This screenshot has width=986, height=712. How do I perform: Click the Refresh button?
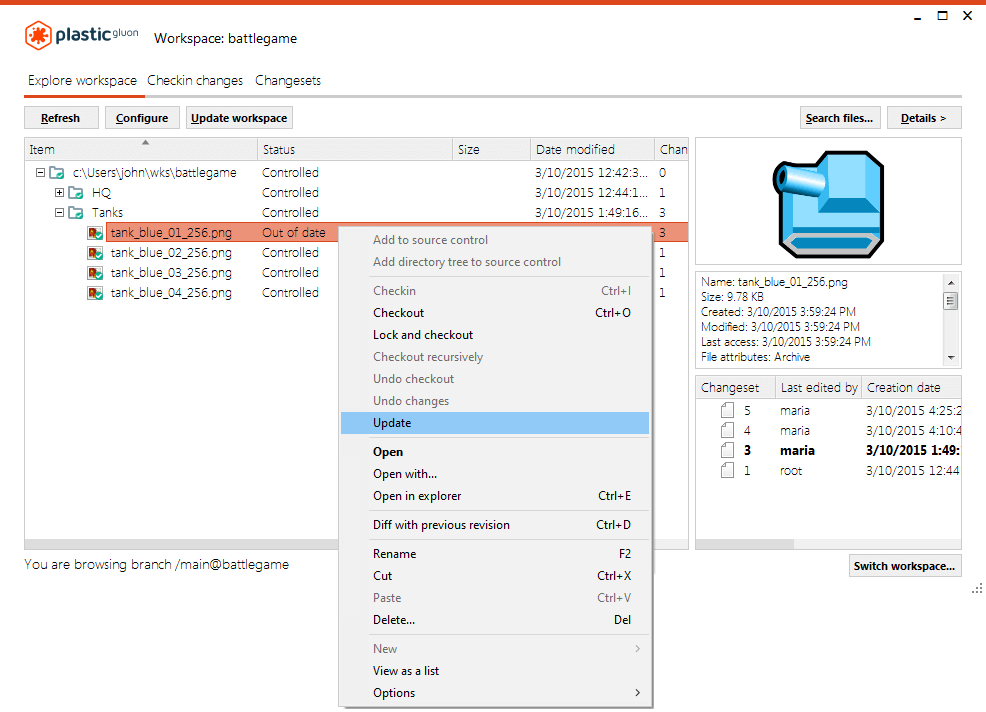(61, 118)
